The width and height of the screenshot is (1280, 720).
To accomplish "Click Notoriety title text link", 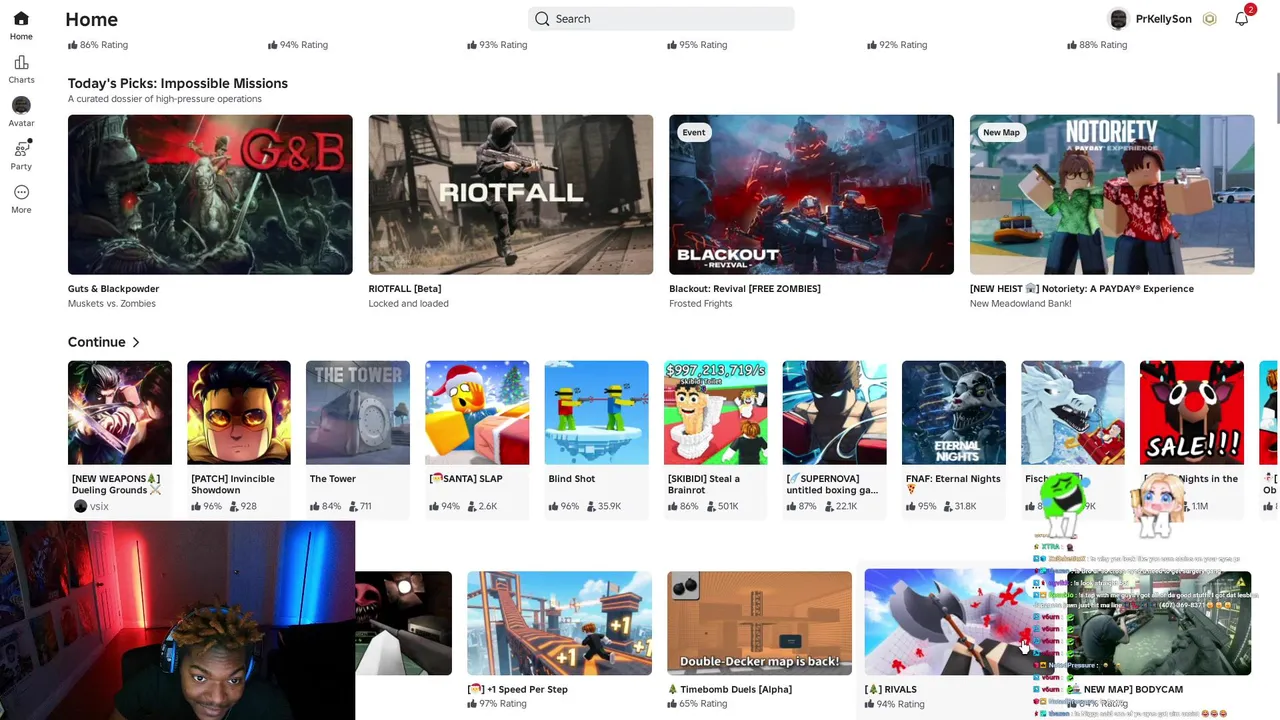I will [x=1082, y=288].
